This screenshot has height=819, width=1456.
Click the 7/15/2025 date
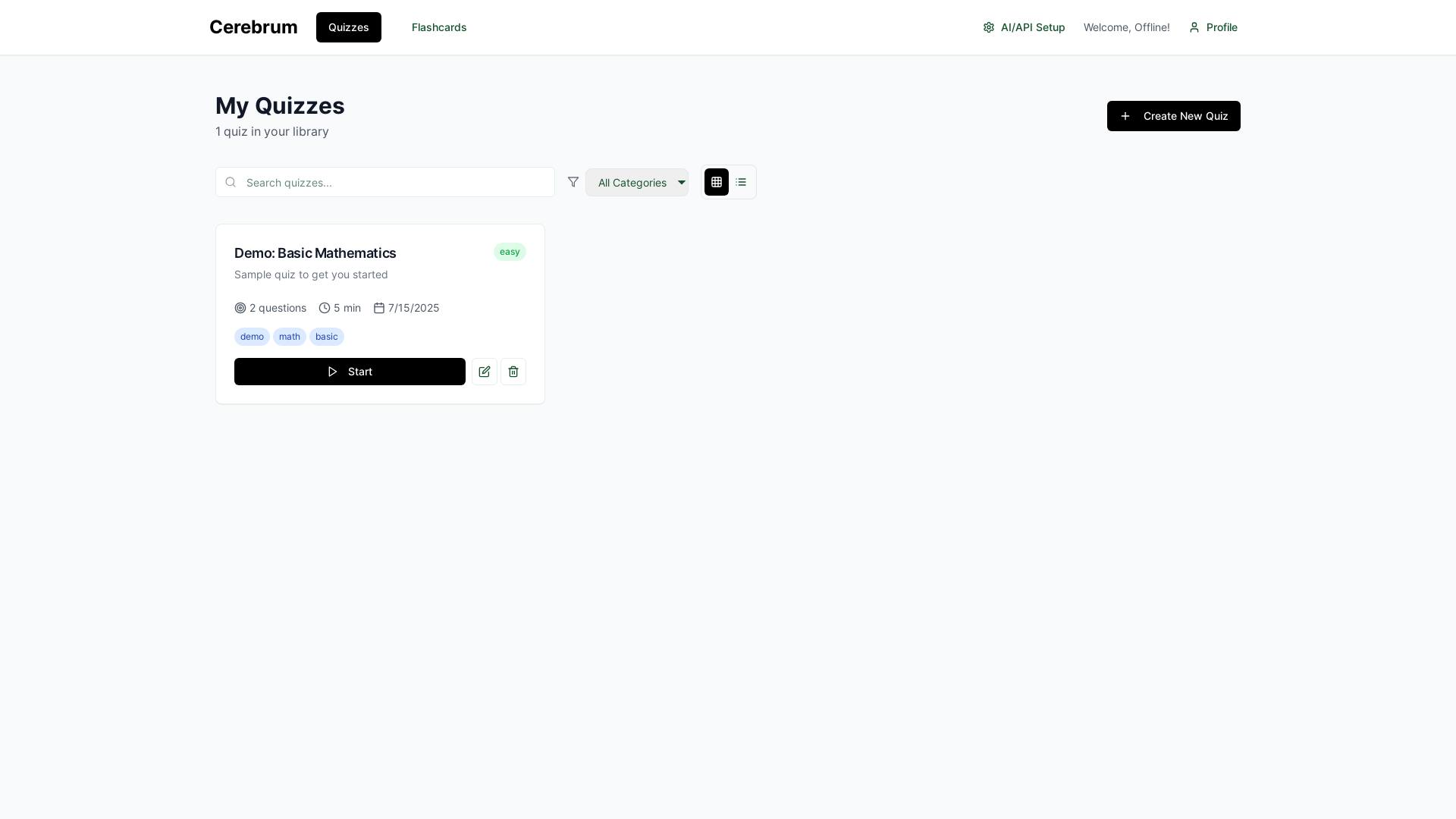pyautogui.click(x=406, y=308)
